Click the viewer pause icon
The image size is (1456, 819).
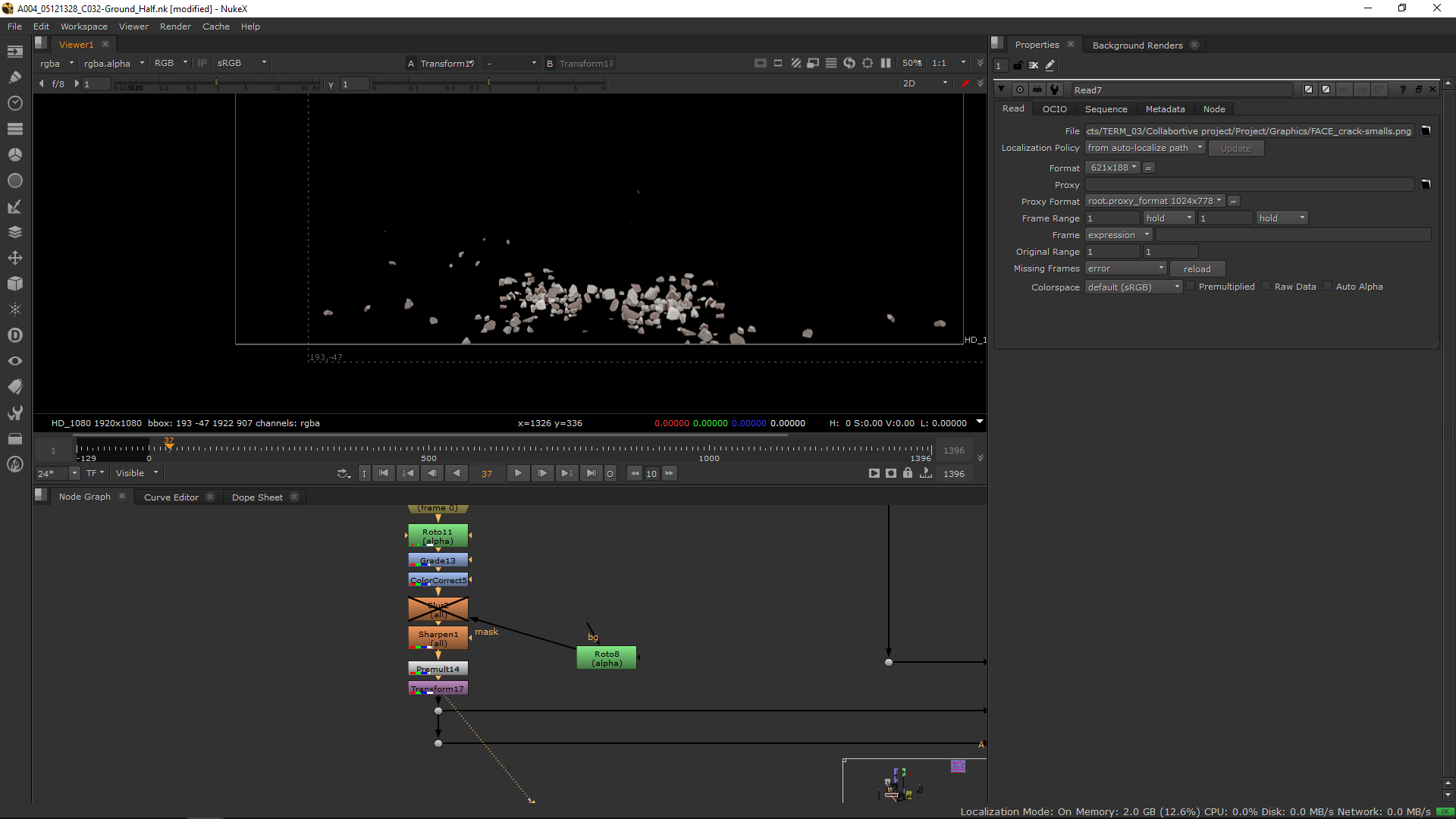coord(886,63)
